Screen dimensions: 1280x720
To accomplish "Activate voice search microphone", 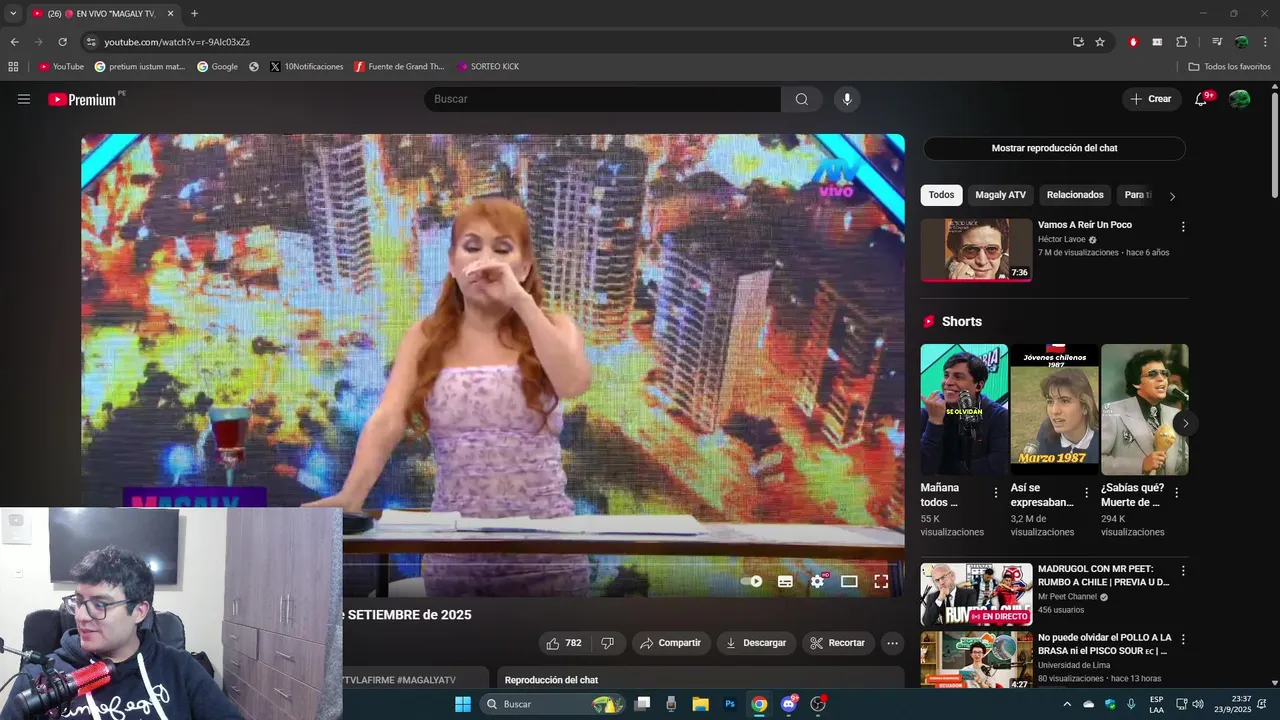I will click(847, 99).
